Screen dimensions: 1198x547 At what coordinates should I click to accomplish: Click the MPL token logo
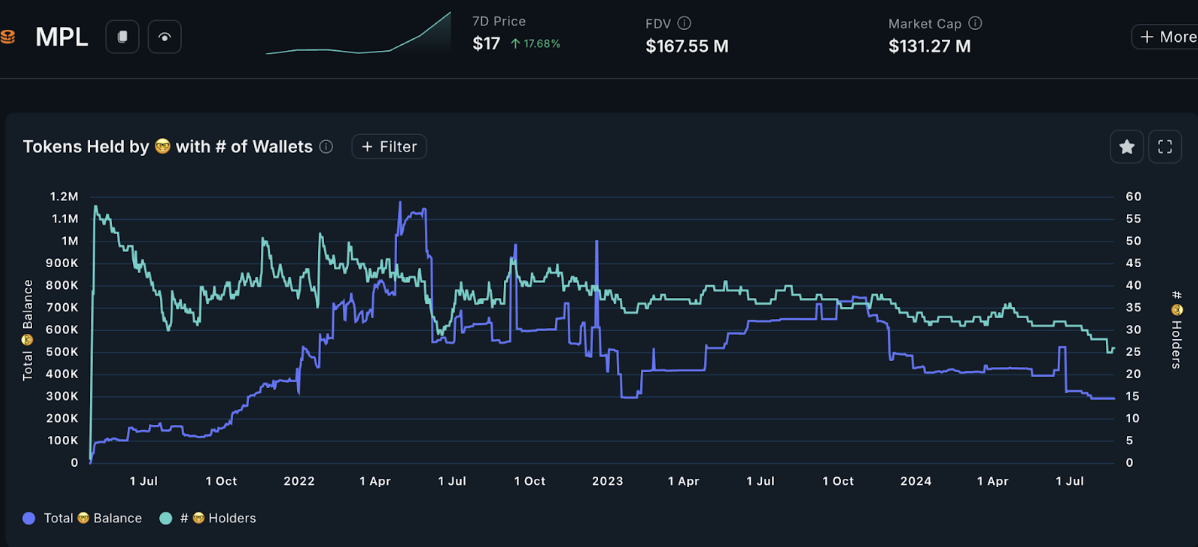7,38
